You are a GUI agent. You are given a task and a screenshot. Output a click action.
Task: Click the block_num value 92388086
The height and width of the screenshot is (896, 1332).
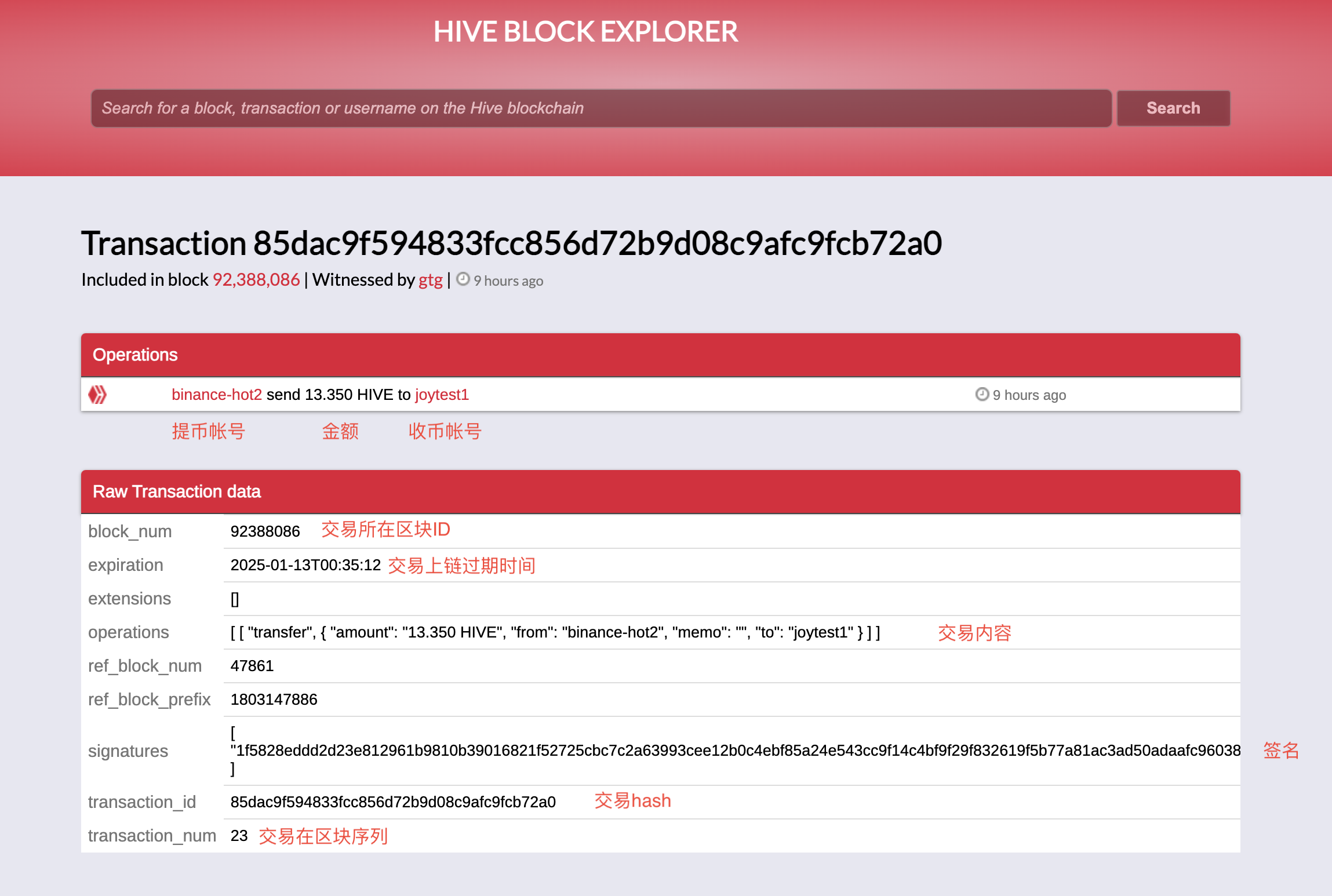coord(265,531)
